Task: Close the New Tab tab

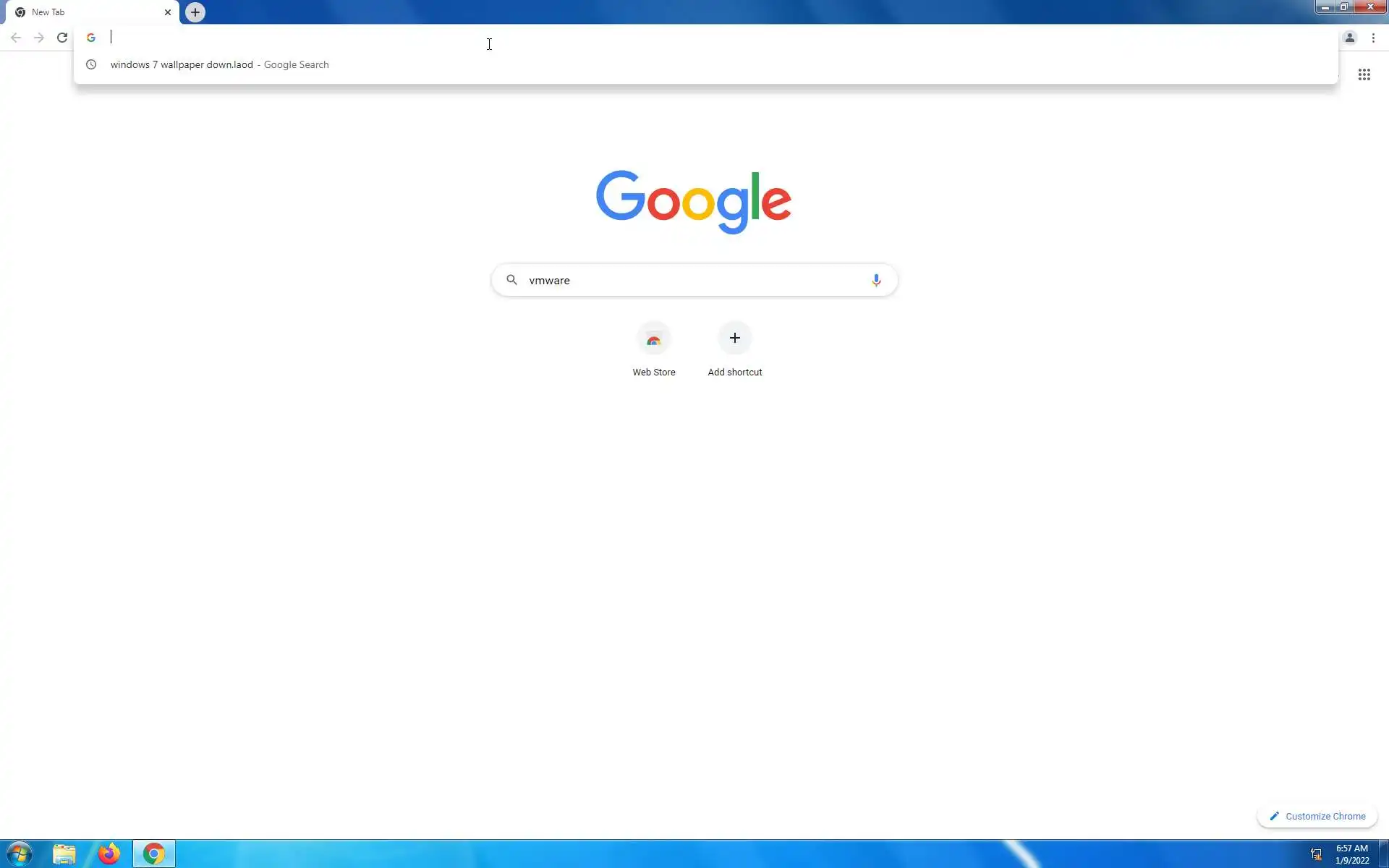Action: coord(168,12)
